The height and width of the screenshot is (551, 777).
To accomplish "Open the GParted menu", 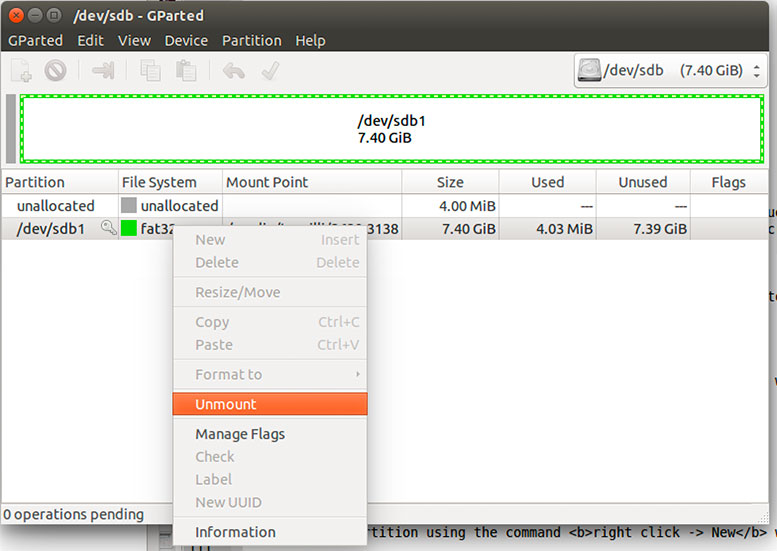I will pyautogui.click(x=35, y=40).
